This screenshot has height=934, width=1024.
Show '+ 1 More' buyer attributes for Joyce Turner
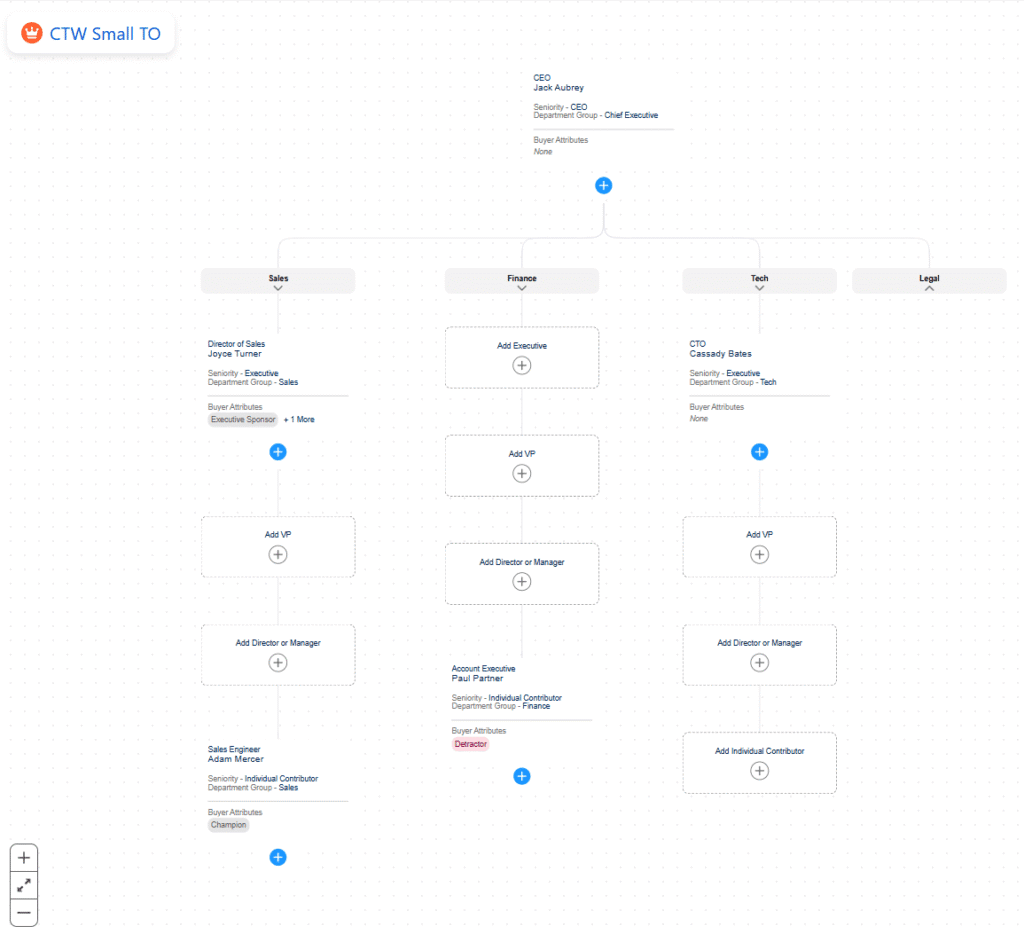click(x=299, y=420)
